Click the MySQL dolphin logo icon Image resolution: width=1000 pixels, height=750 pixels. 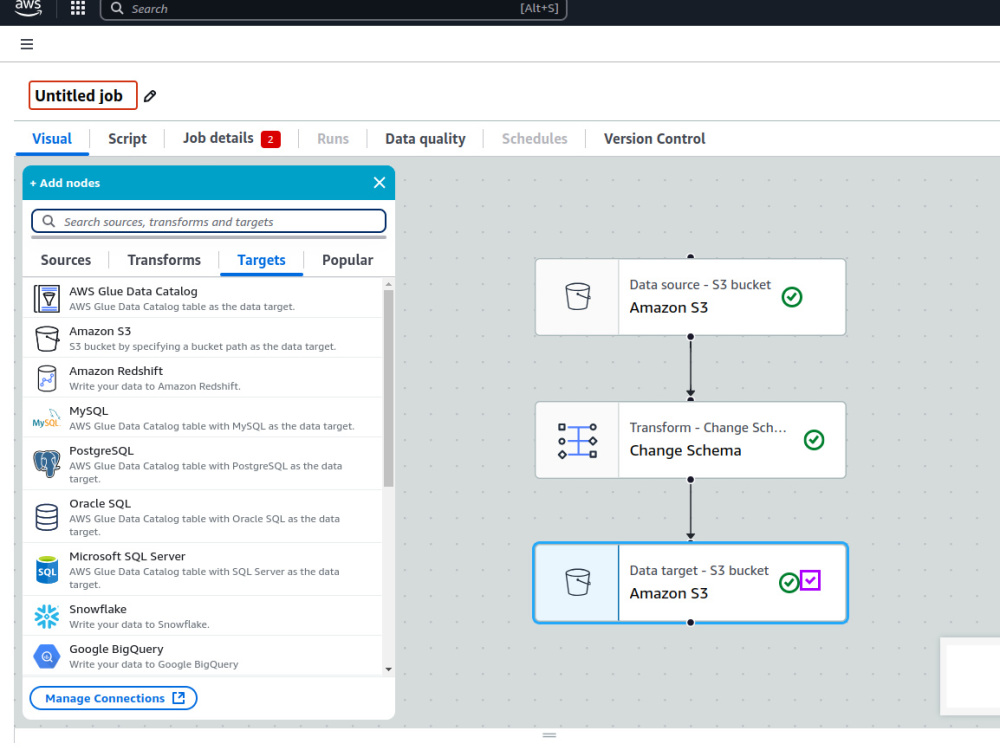47,418
